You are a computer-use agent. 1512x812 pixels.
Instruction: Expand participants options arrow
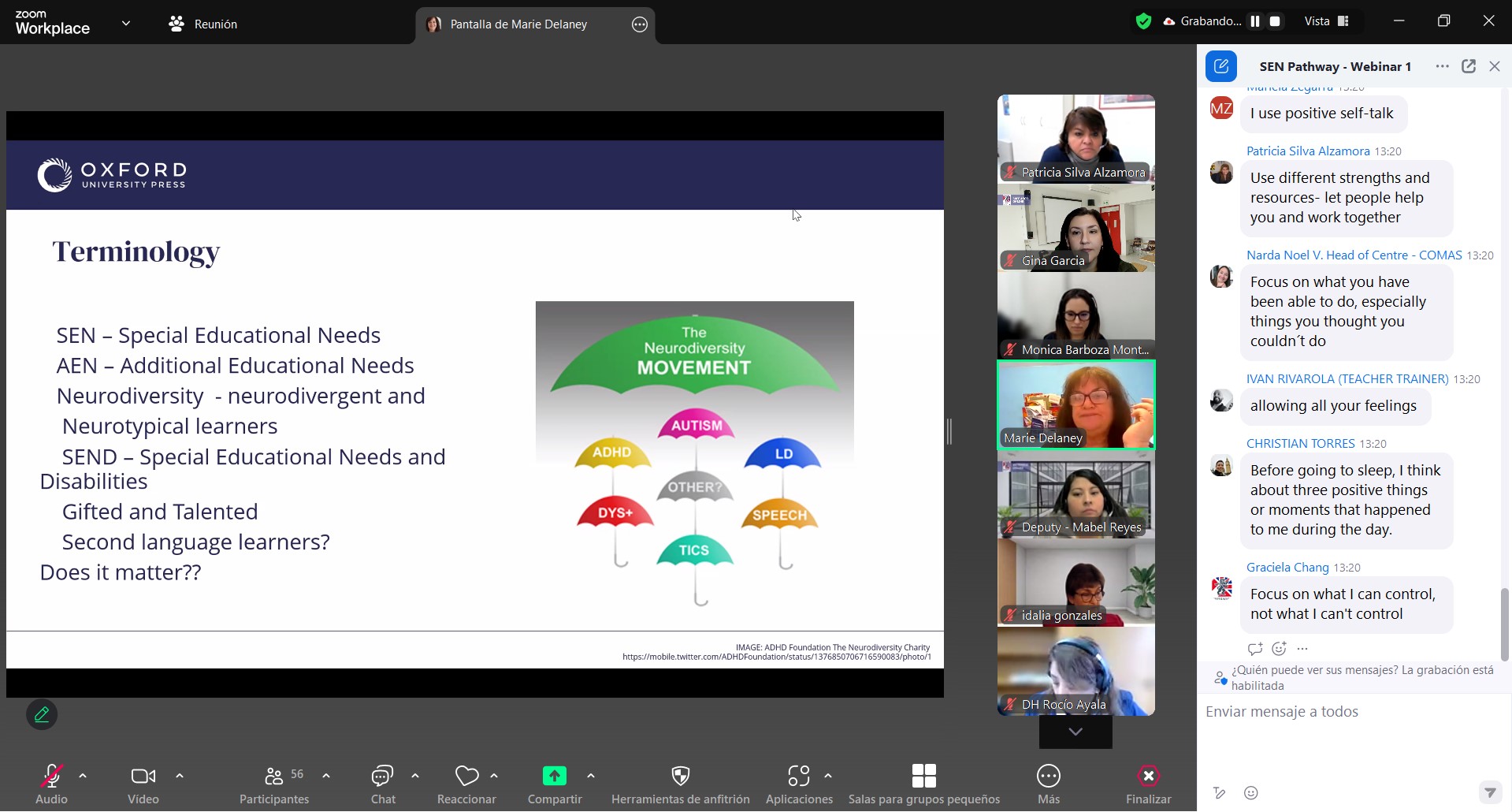coord(326,777)
